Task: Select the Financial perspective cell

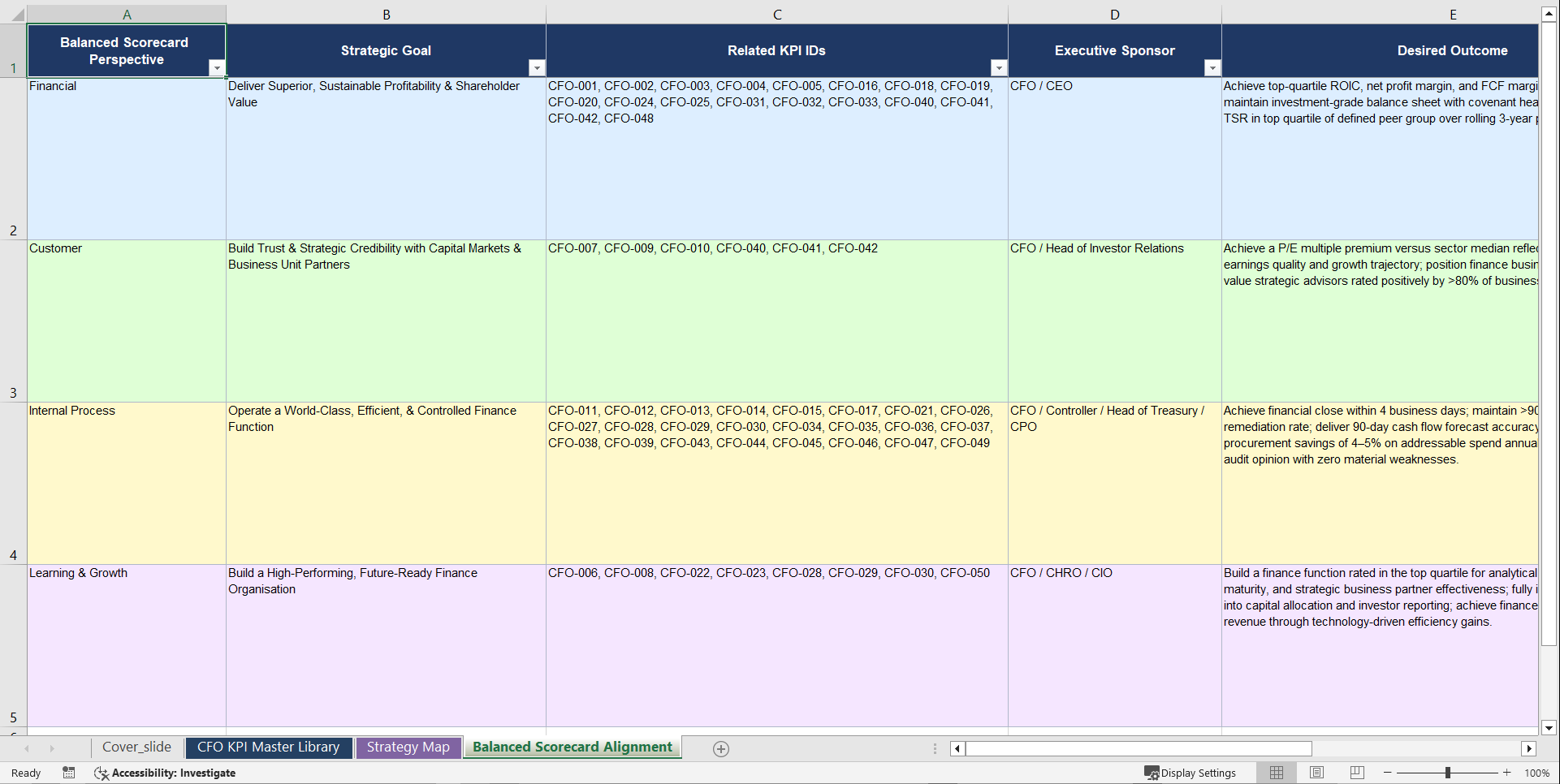Action: pos(127,158)
